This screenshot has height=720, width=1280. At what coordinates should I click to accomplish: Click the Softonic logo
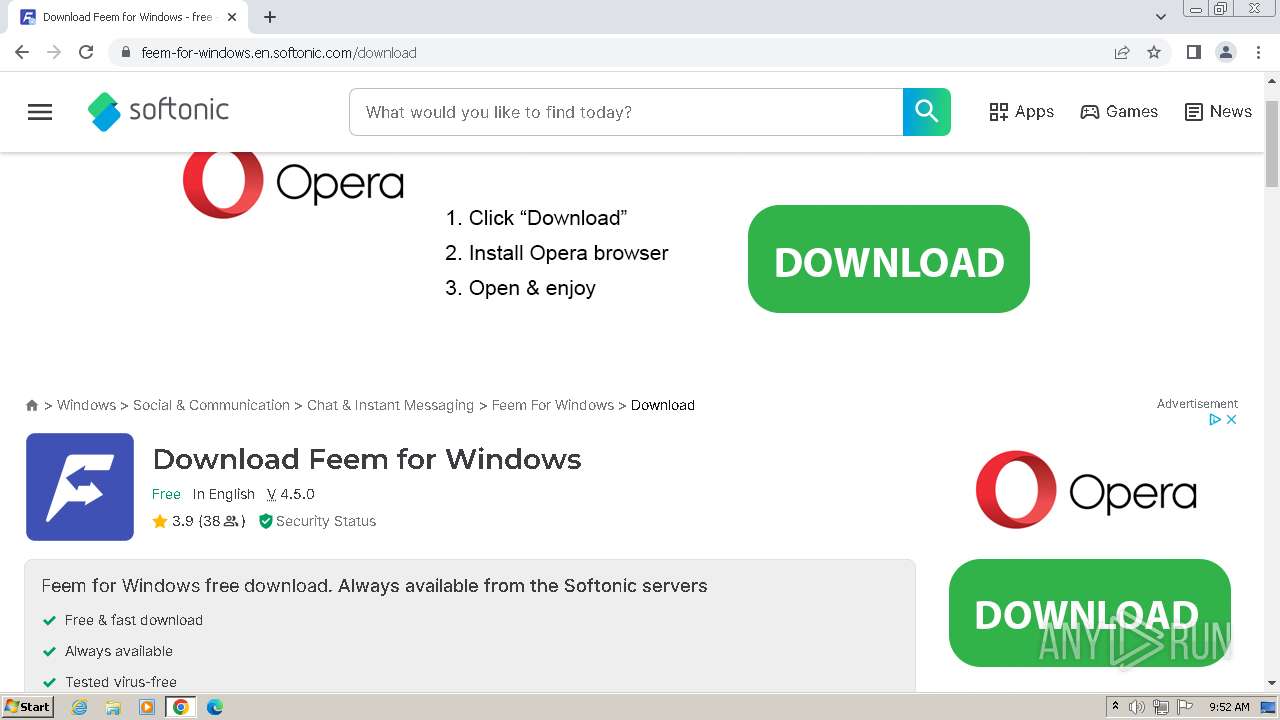158,111
